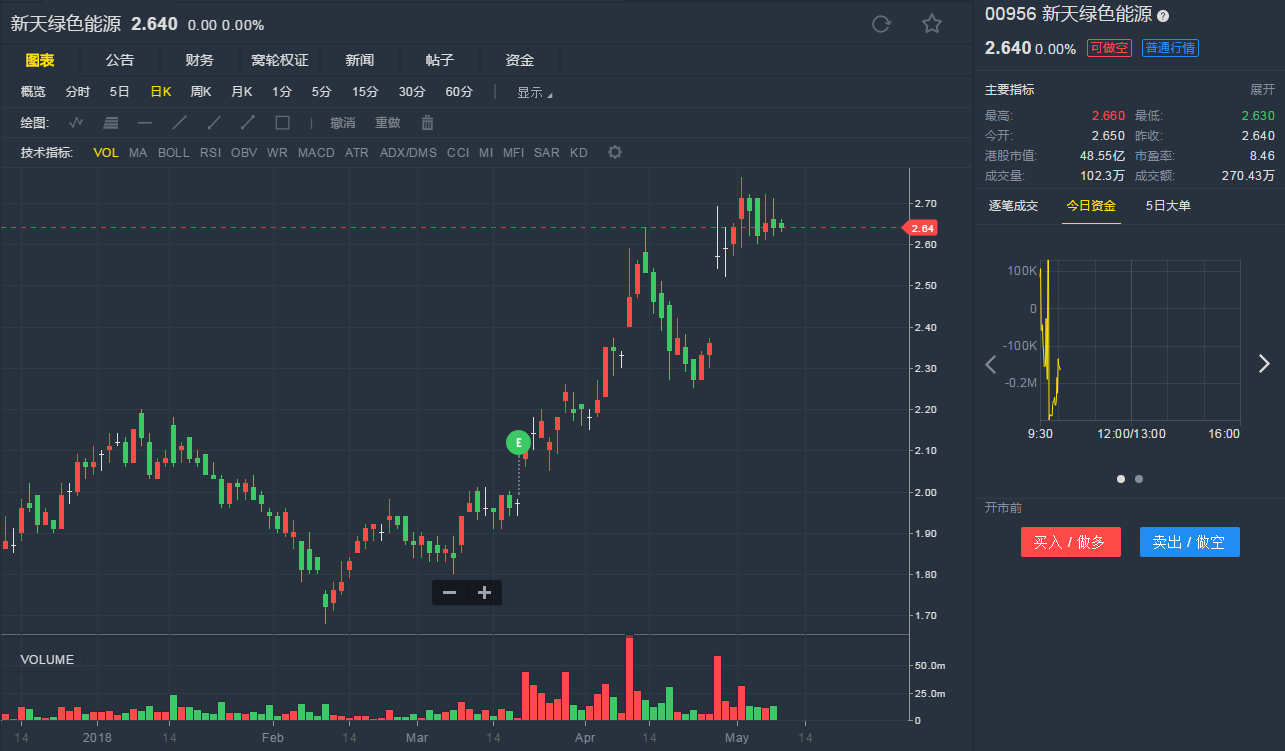Screen dimensions: 1285x751
Task: Open the 显示 display dropdown
Action: (x=534, y=92)
